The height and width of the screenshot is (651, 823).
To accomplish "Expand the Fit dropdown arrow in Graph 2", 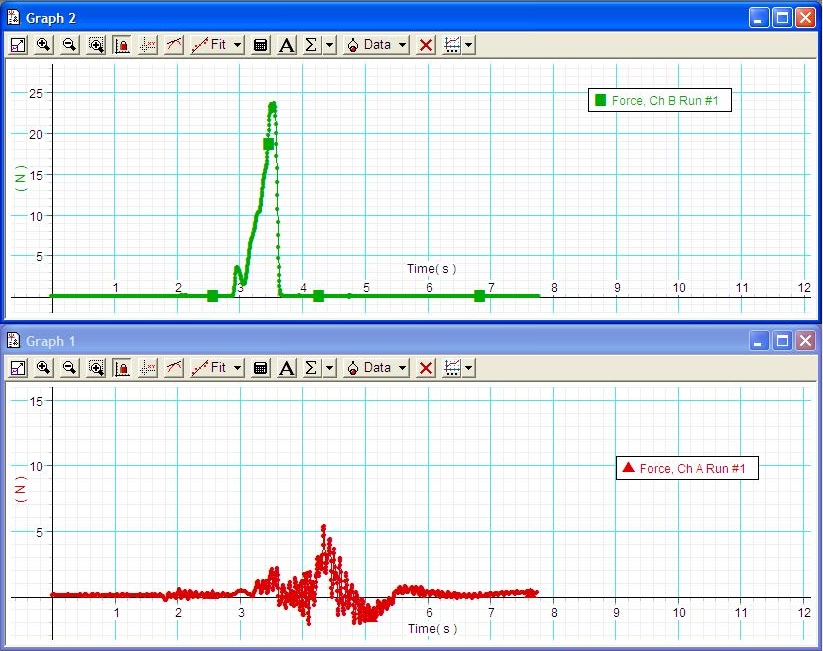I will (x=237, y=45).
